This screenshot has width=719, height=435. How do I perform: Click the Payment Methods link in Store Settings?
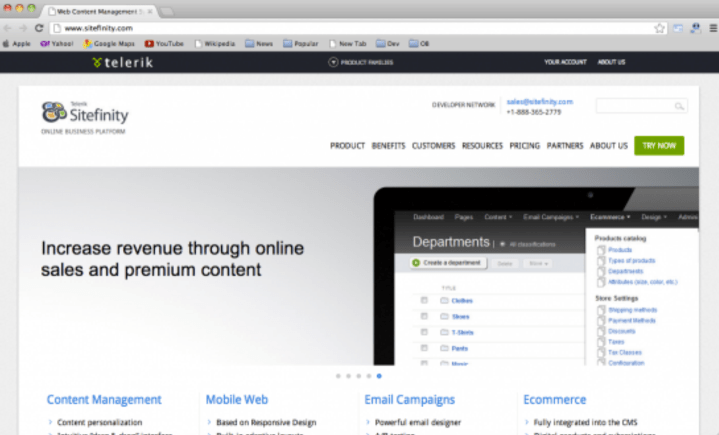pyautogui.click(x=632, y=320)
